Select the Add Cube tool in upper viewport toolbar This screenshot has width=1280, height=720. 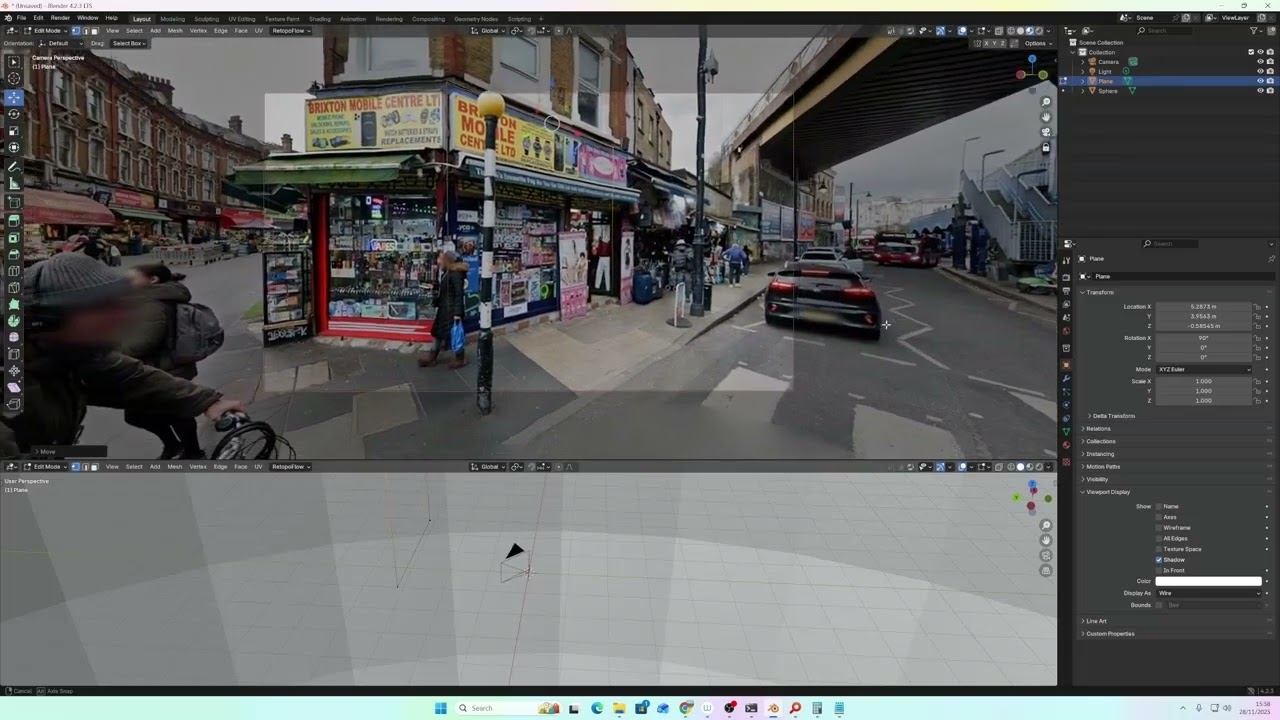coord(14,203)
